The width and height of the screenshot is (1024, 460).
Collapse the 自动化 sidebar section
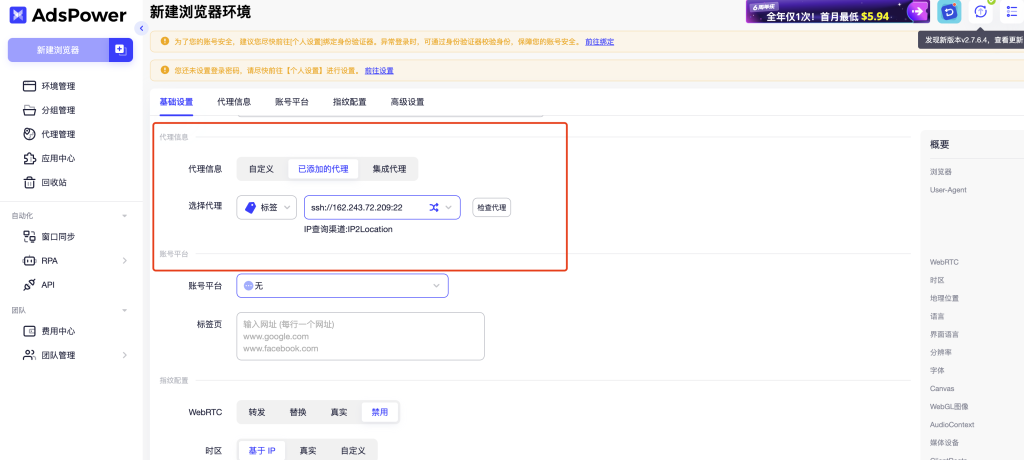tap(125, 216)
